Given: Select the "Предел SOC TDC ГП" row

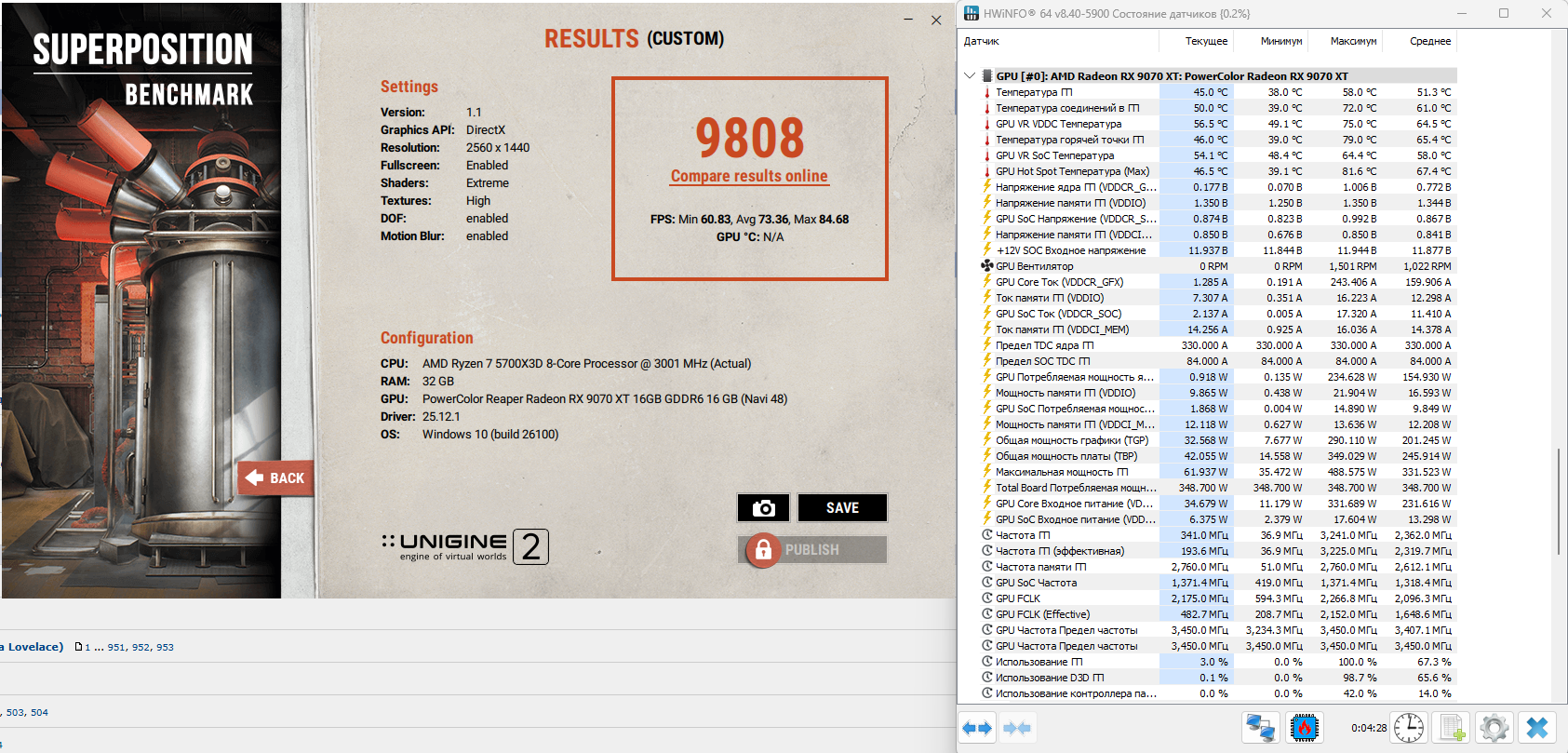Looking at the screenshot, I should [1219, 361].
